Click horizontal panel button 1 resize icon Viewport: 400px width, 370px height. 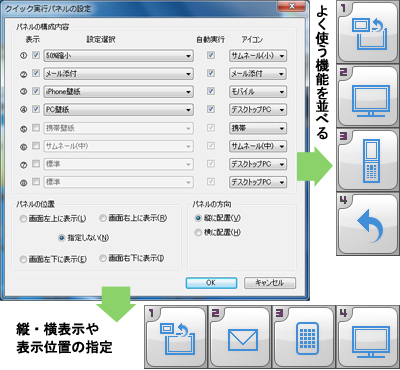tap(177, 338)
